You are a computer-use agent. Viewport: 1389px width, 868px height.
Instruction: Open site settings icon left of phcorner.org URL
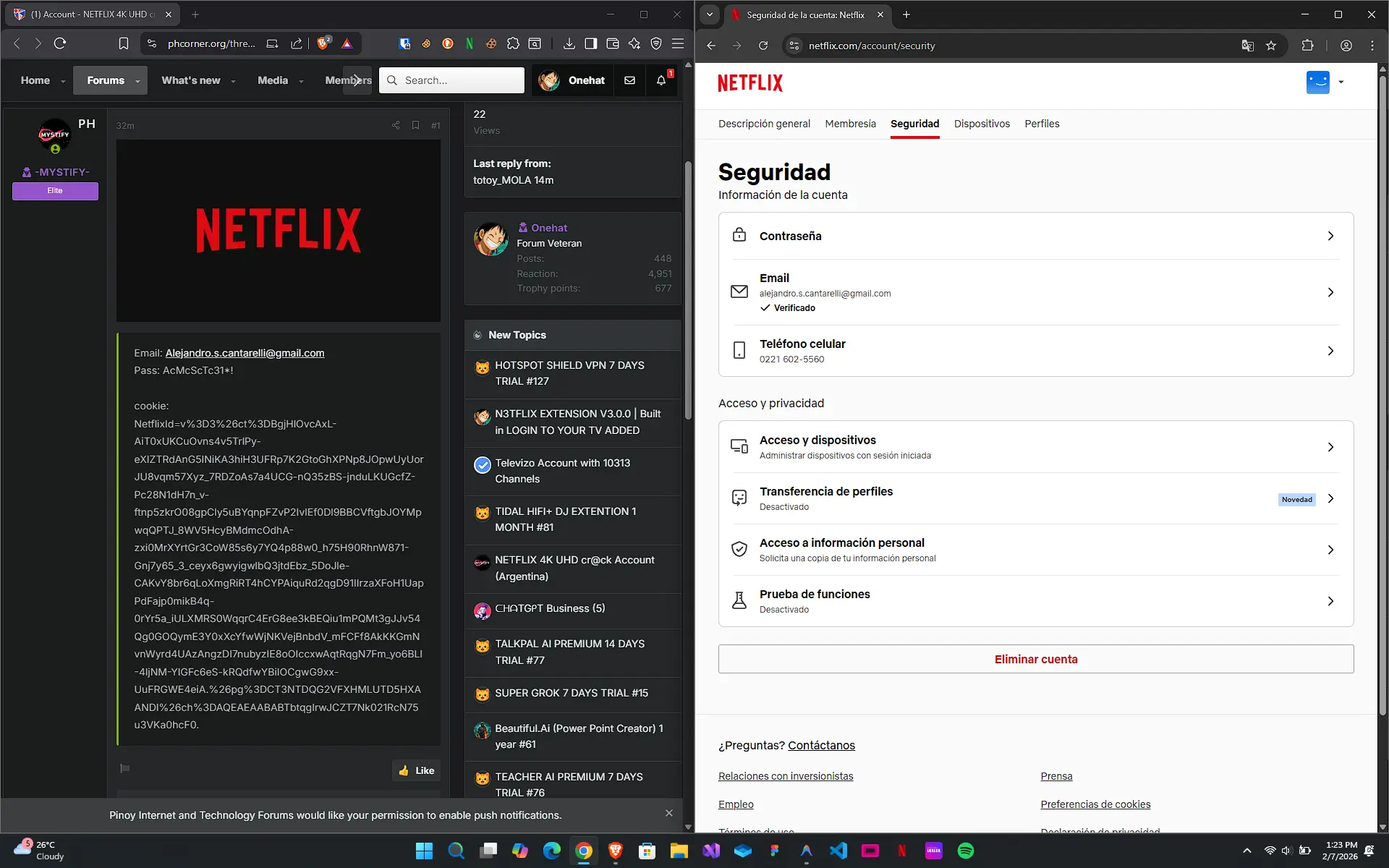[152, 43]
